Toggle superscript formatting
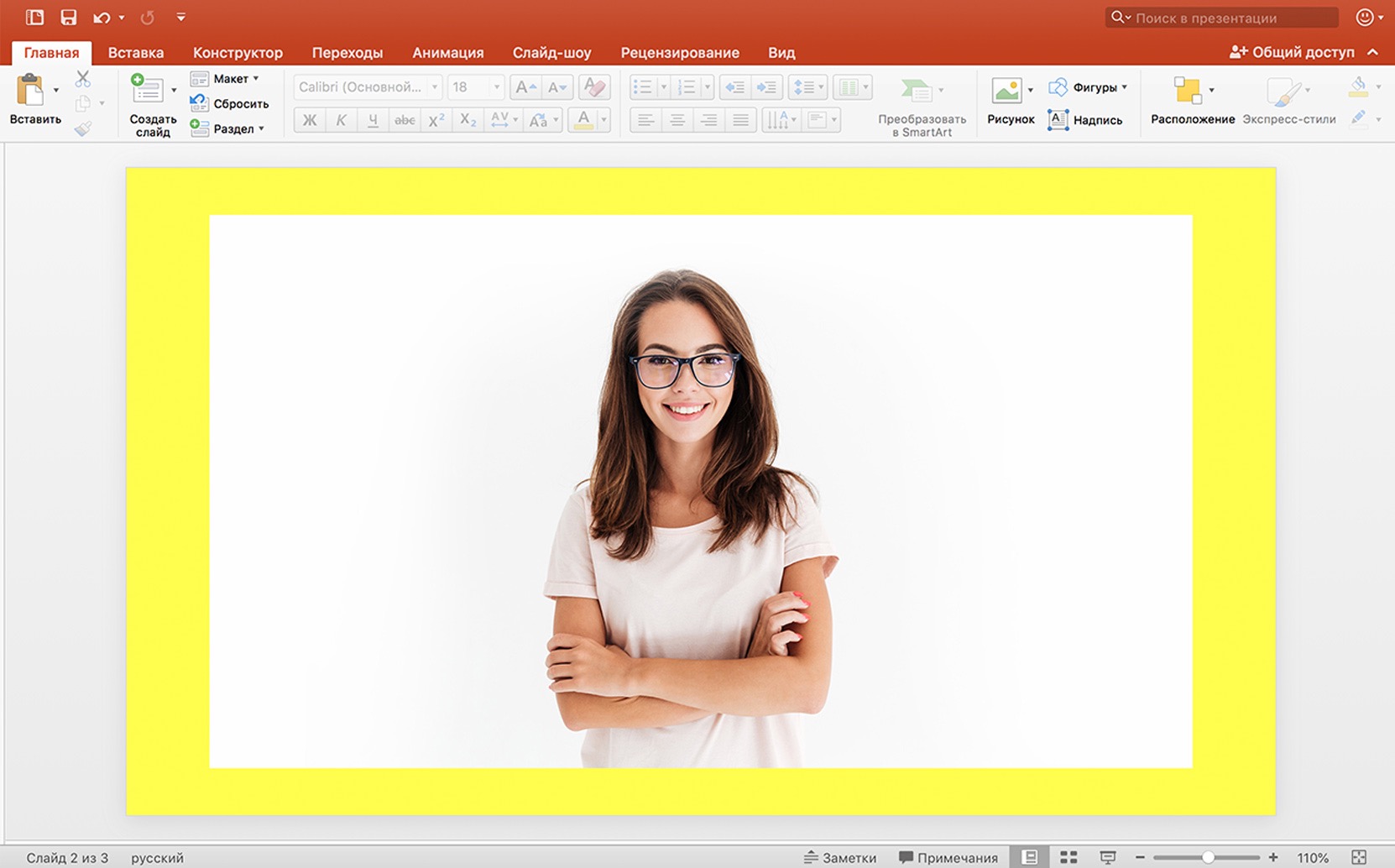1395x868 pixels. 436,120
